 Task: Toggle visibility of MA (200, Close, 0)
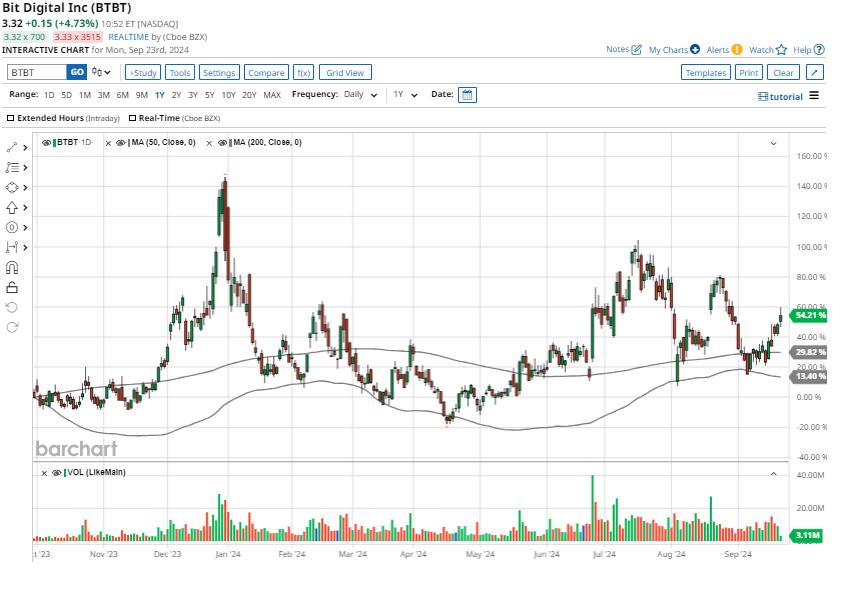[222, 143]
